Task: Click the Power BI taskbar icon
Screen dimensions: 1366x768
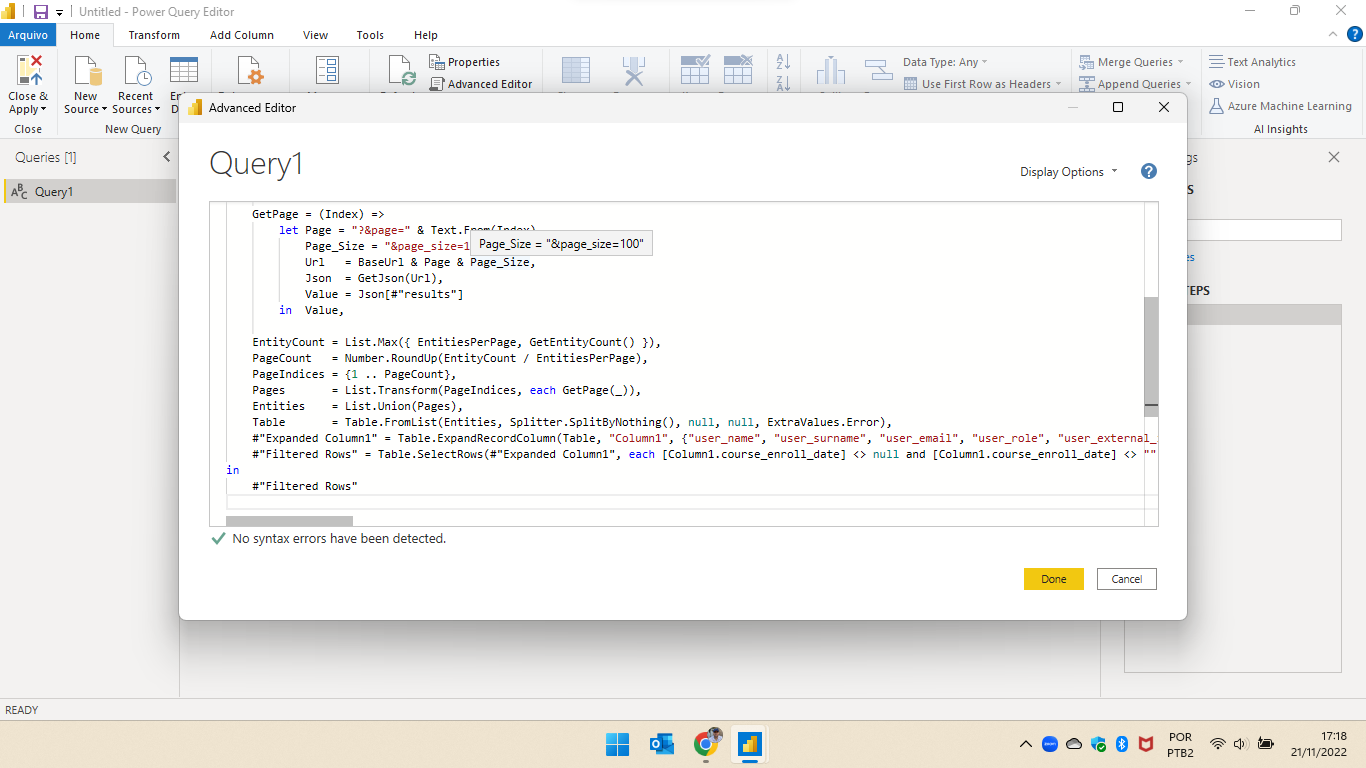Action: coord(750,744)
